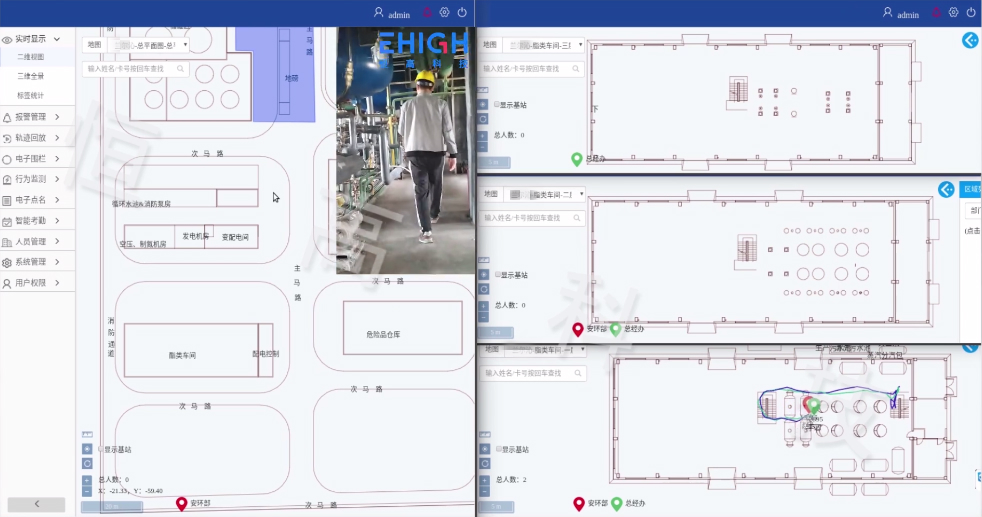Viewport: 982px width, 517px height.
Task: Click ruler measure icon on main site map
Action: point(87,434)
